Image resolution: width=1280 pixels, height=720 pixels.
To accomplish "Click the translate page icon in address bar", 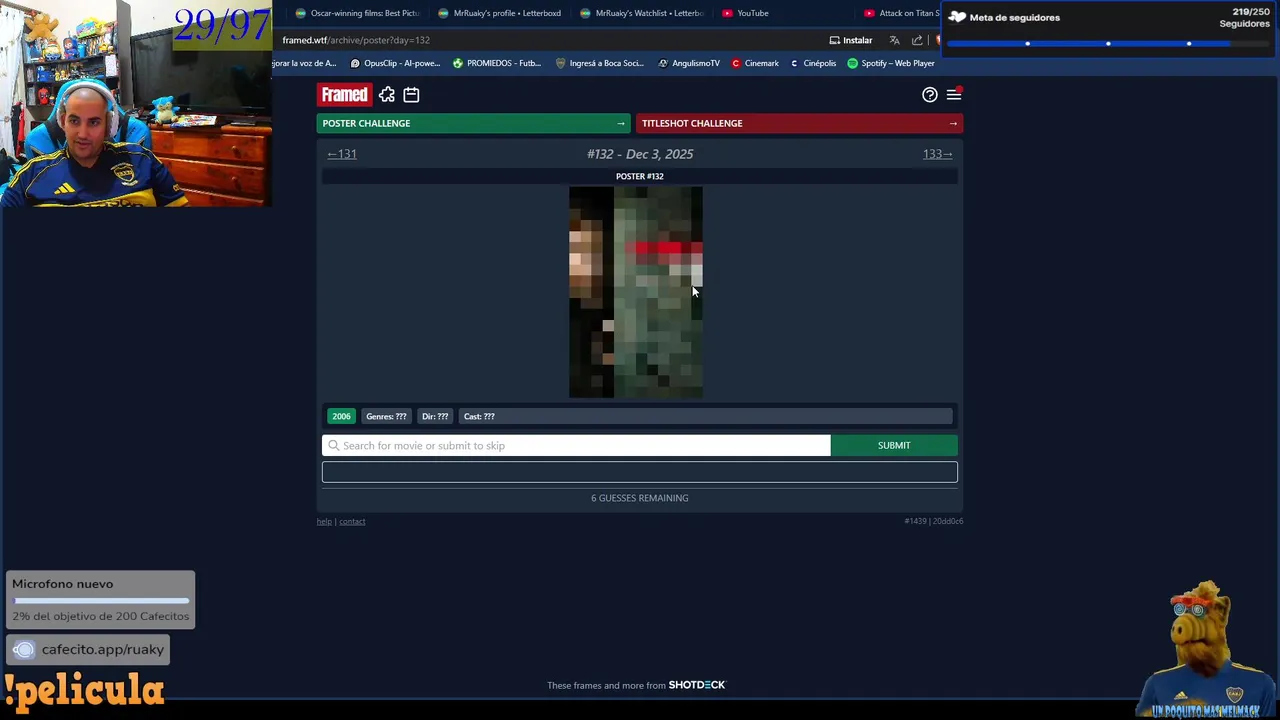I will (894, 40).
